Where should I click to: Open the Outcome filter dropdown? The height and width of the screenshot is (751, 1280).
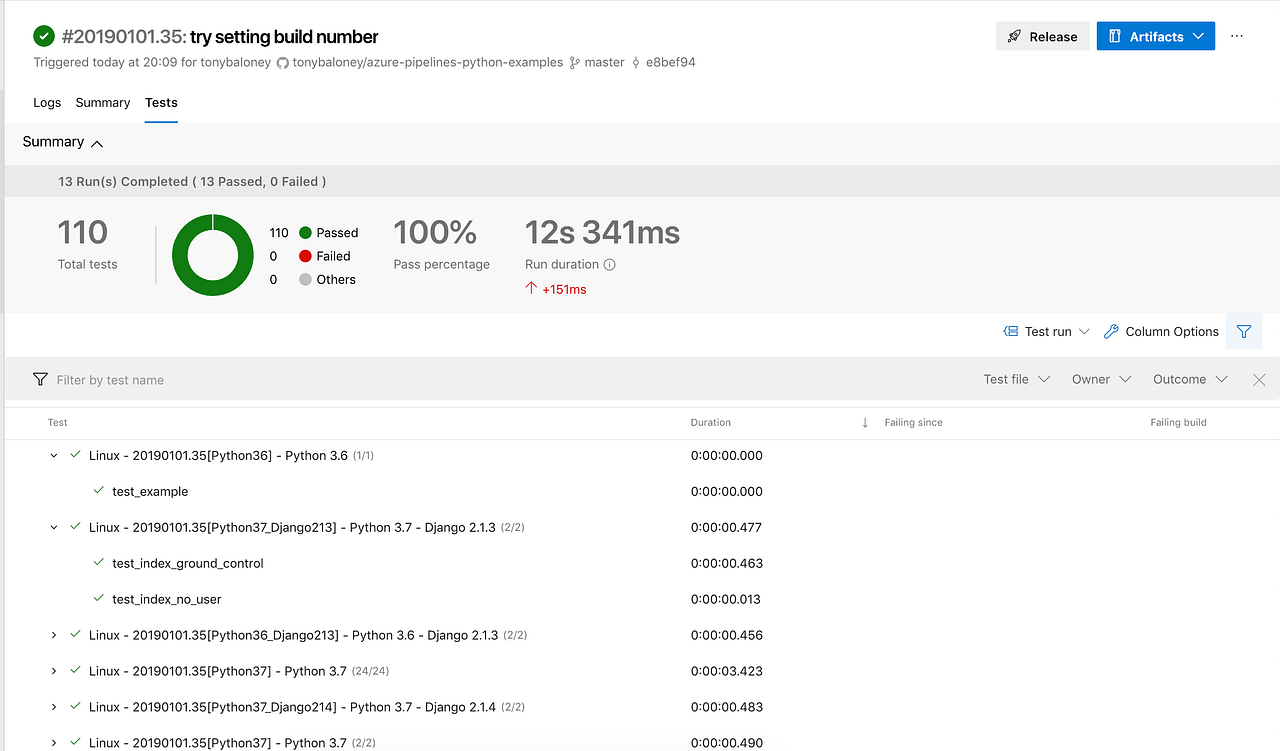click(x=1190, y=379)
